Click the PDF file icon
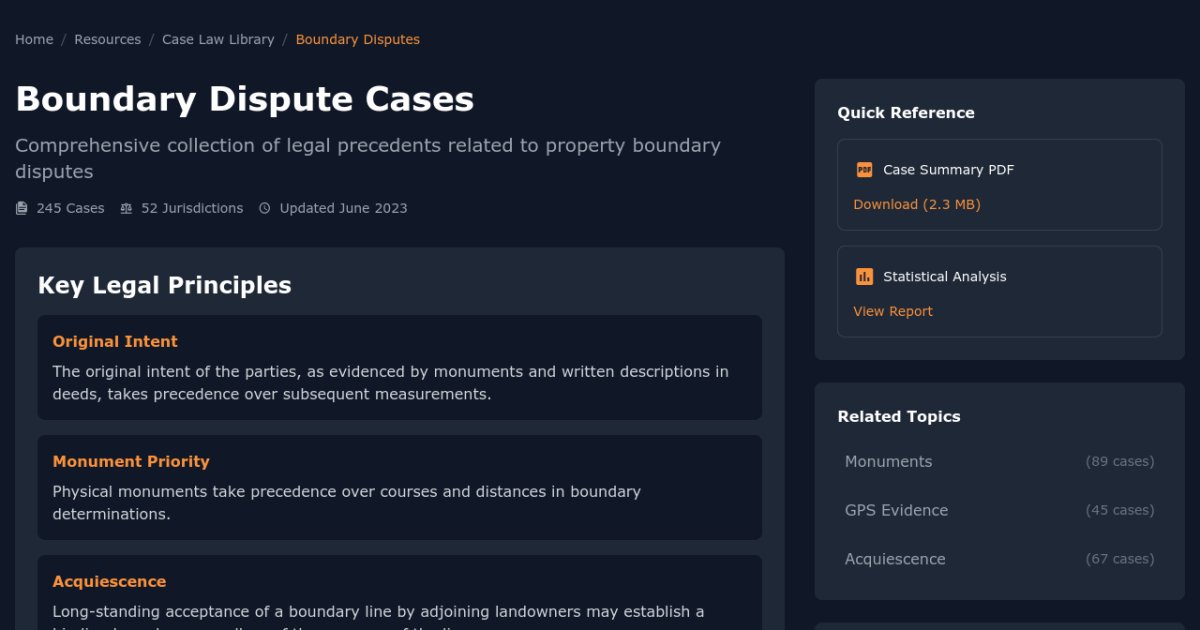Image resolution: width=1200 pixels, height=630 pixels. (864, 170)
